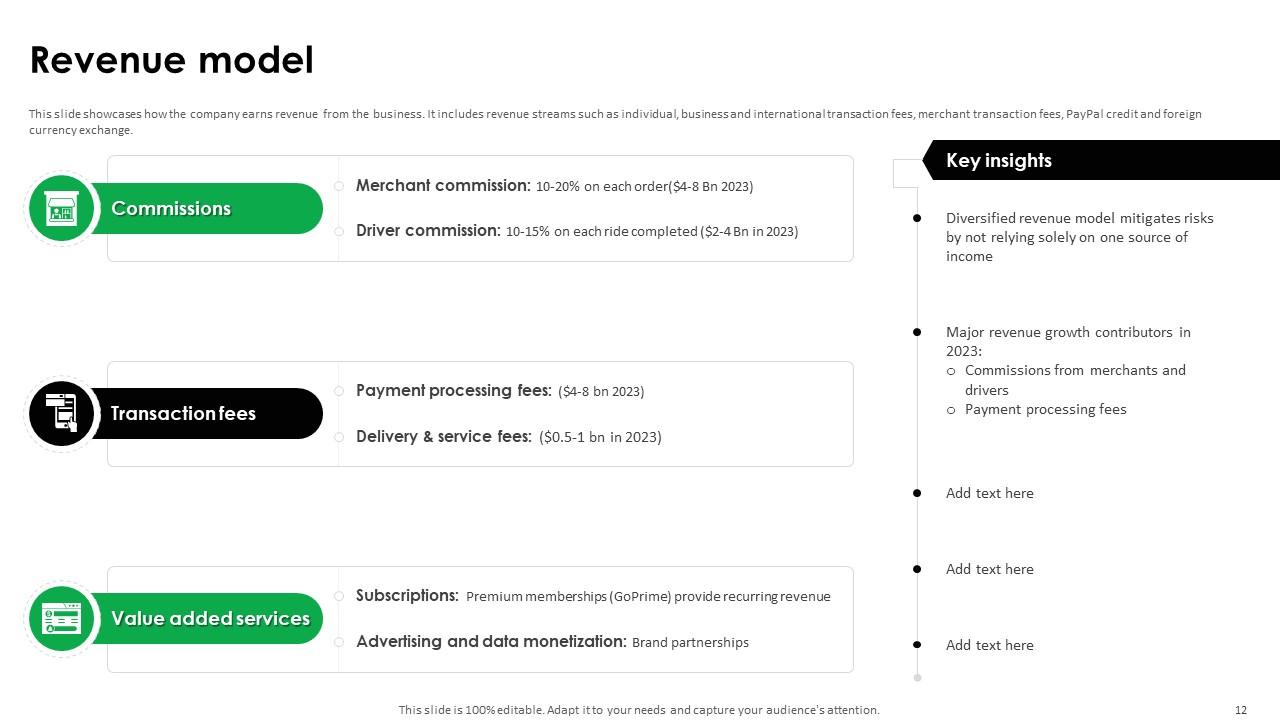Click the Revenue model slide title

(x=172, y=60)
